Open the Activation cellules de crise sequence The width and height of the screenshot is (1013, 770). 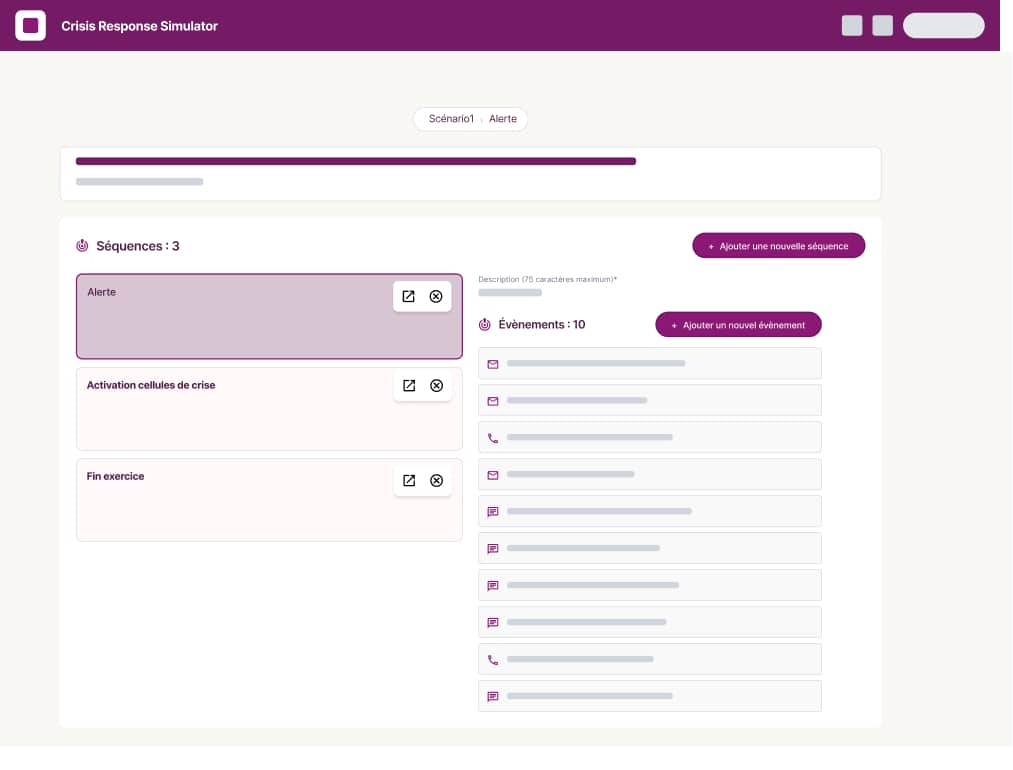(408, 386)
